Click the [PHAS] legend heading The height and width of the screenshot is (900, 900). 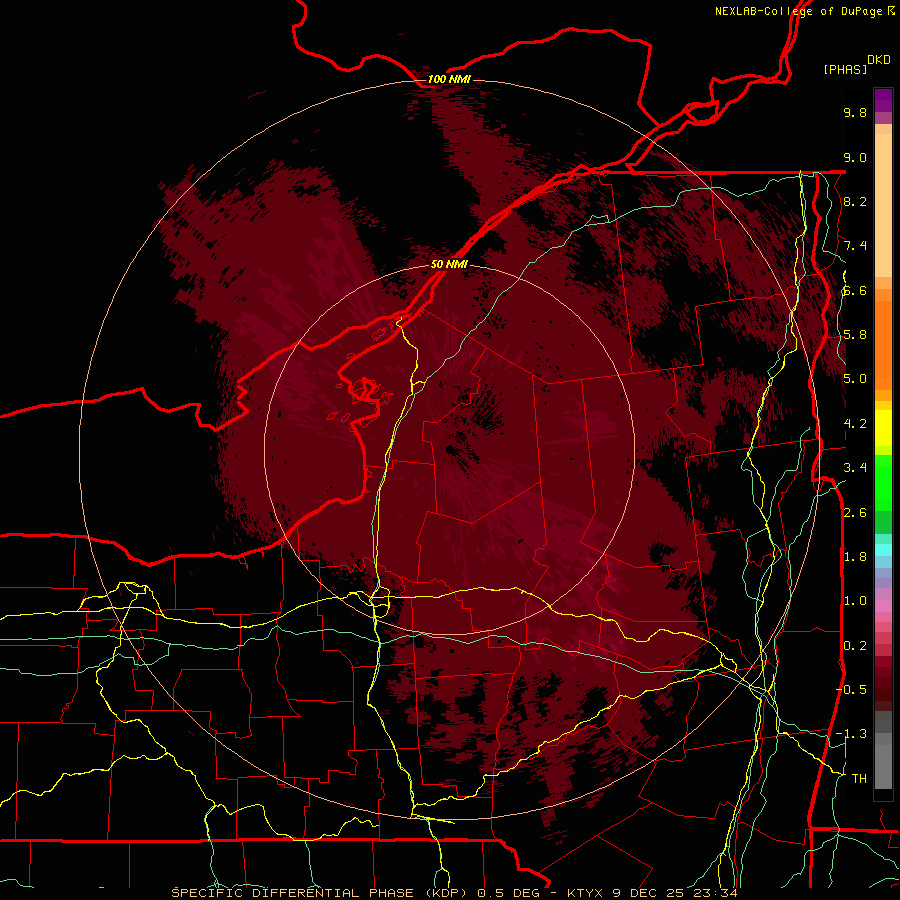point(845,70)
